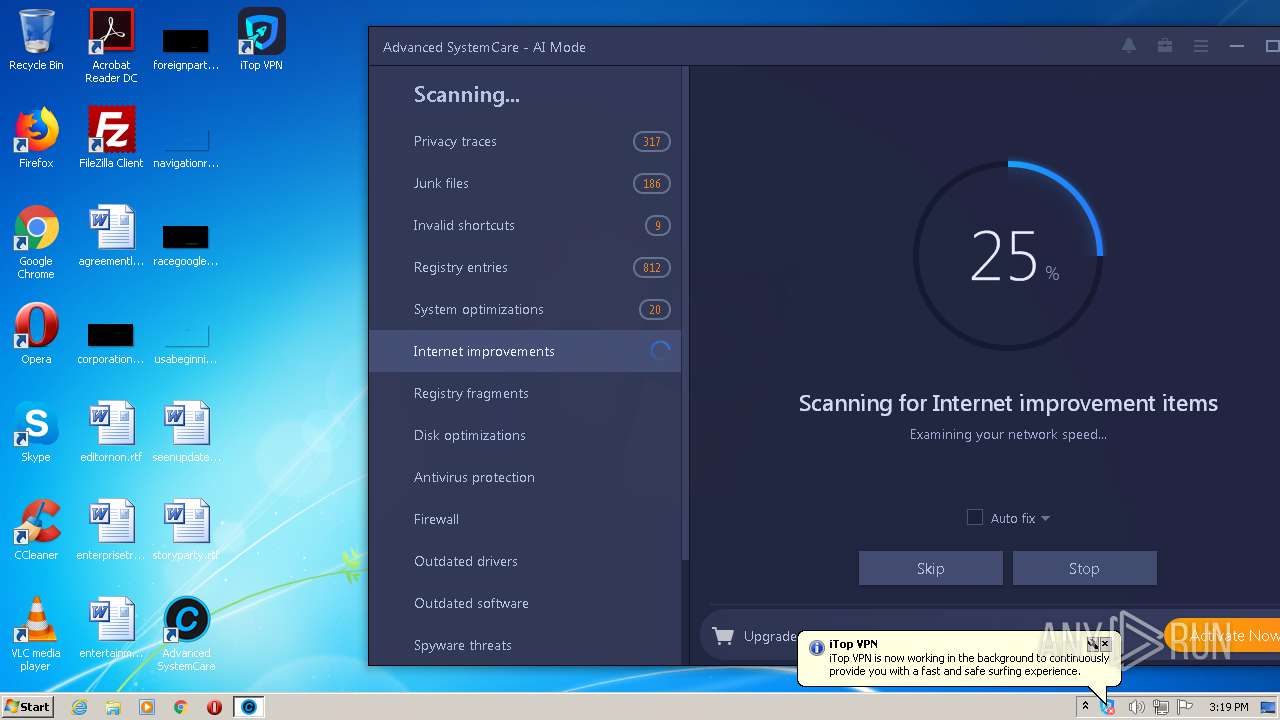Select Advanced SystemCare desktop shortcut
Screen dimensions: 1280x720
click(x=186, y=634)
